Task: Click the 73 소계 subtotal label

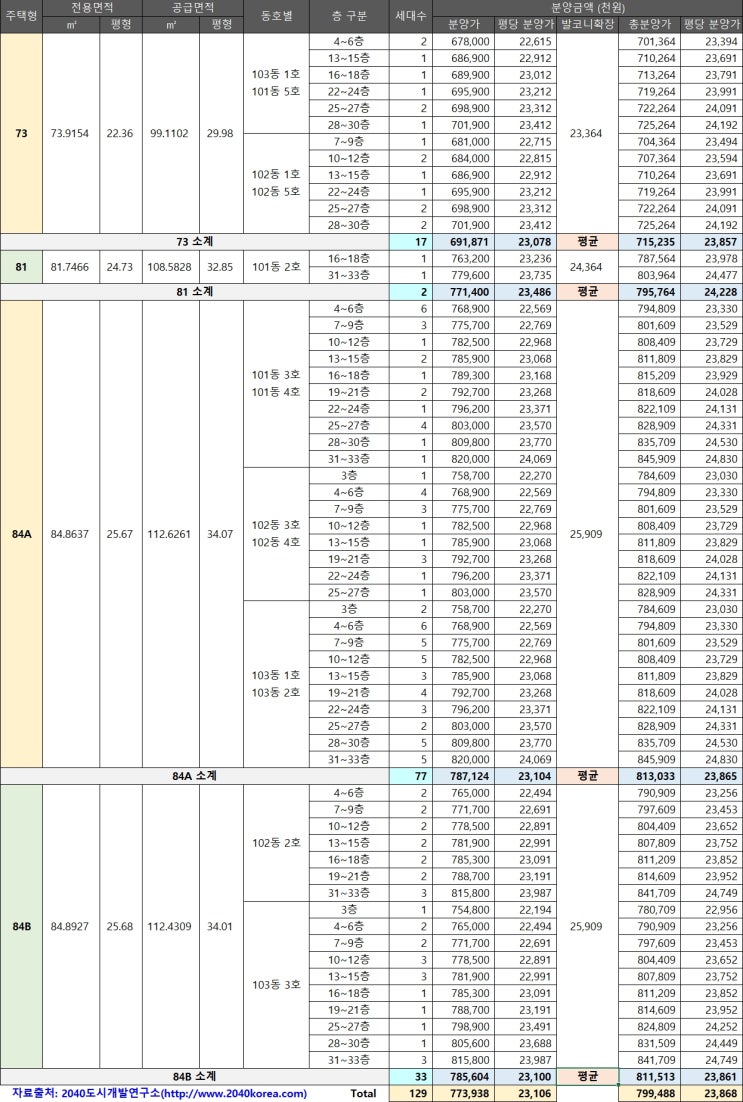Action: [x=195, y=241]
